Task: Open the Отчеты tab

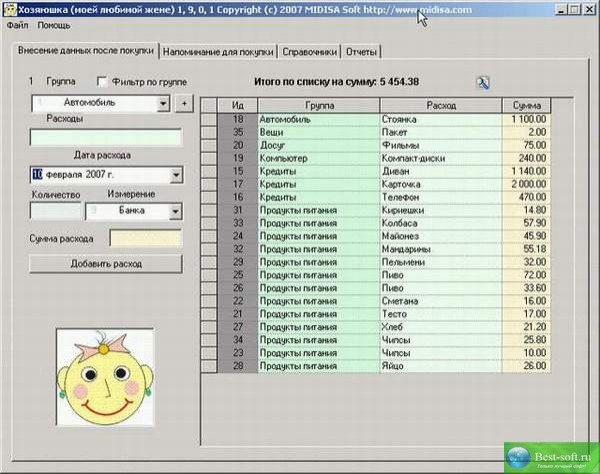Action: click(x=361, y=51)
